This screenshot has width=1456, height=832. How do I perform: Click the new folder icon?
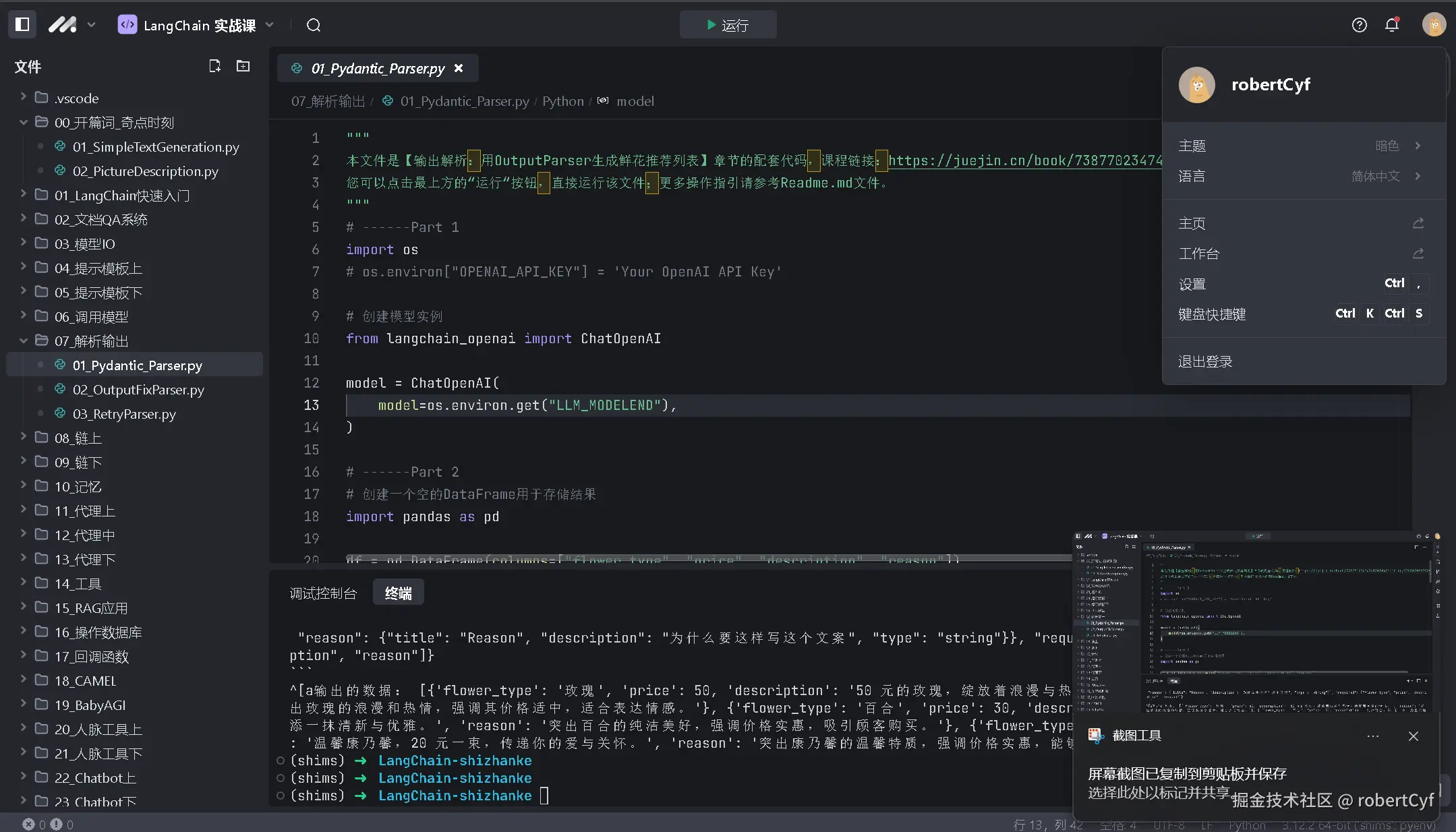(x=243, y=66)
